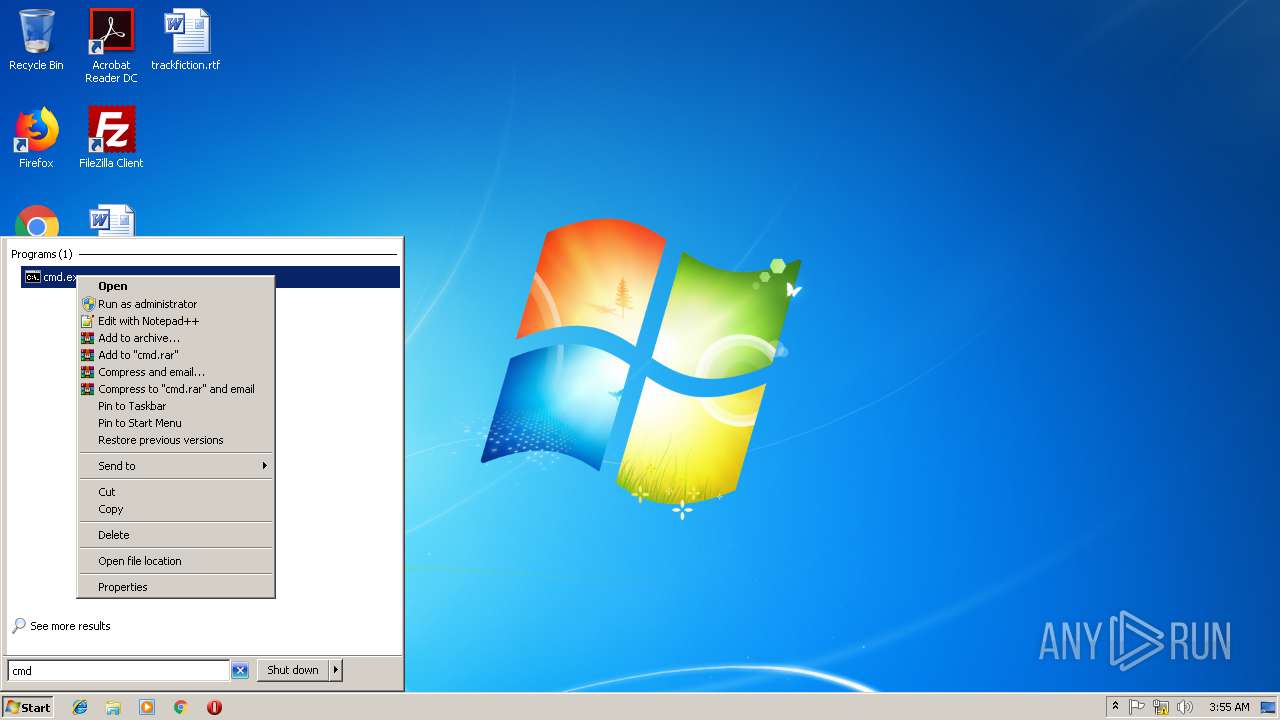This screenshot has height=720, width=1280.
Task: Open Windows Media Player from taskbar
Action: pos(147,707)
